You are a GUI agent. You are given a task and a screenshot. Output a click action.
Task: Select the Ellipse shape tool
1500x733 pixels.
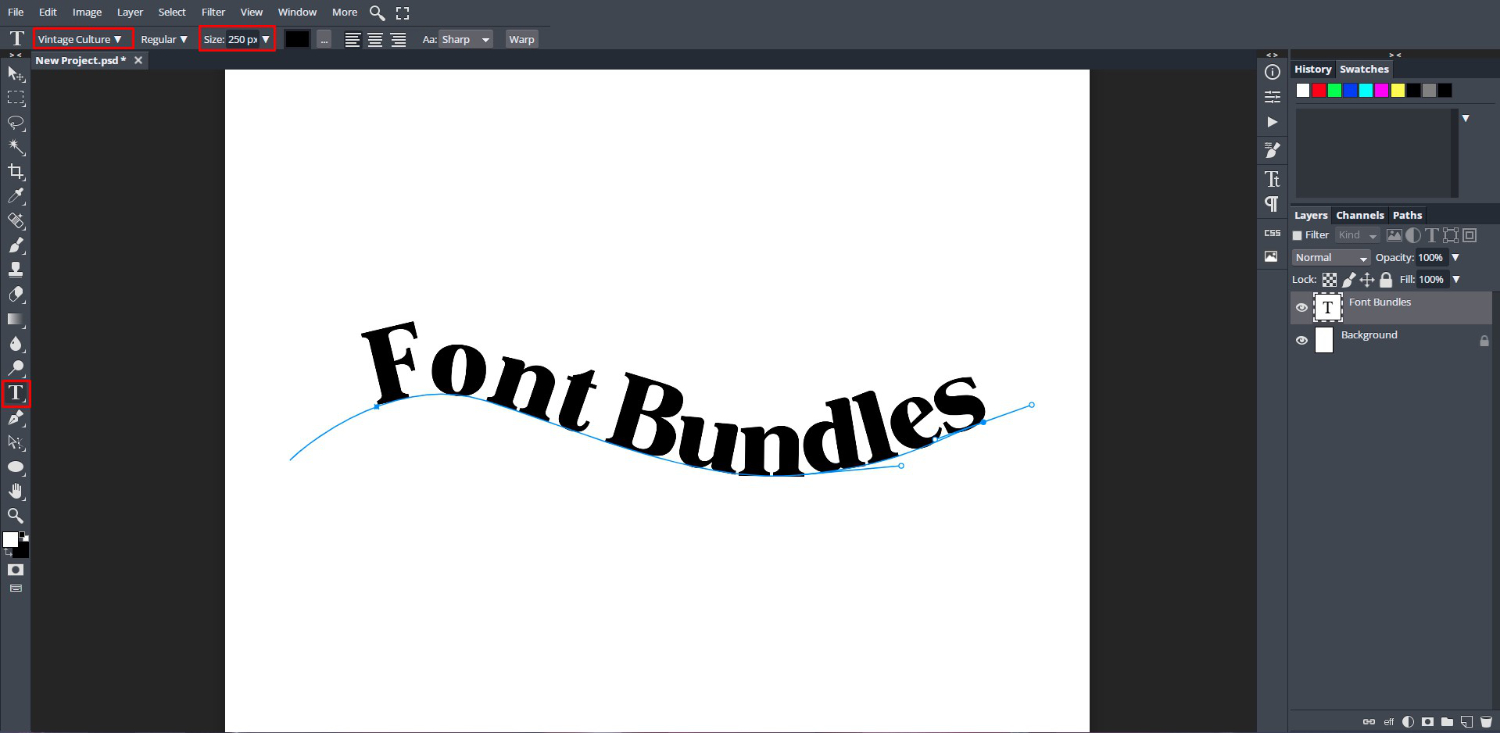point(16,467)
